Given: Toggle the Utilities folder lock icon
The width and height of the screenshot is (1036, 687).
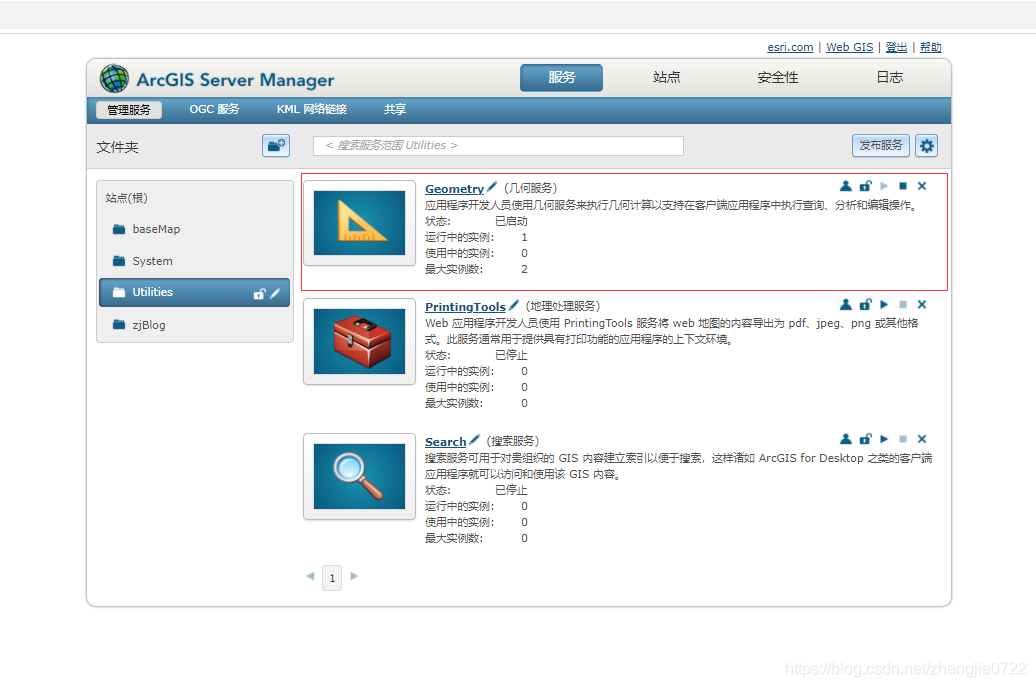Looking at the screenshot, I should (259, 293).
